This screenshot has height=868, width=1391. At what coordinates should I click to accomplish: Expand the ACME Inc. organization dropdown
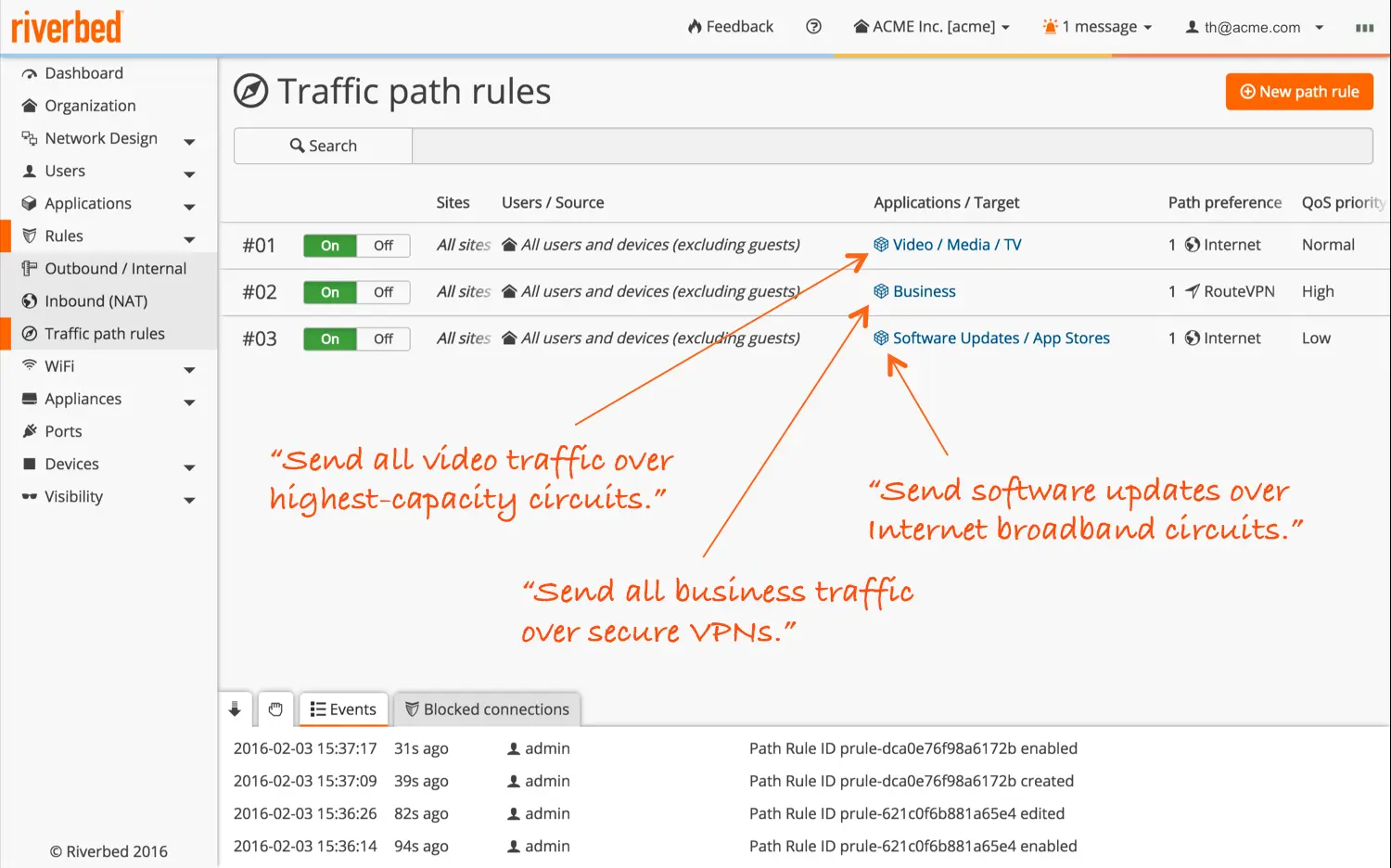931,27
